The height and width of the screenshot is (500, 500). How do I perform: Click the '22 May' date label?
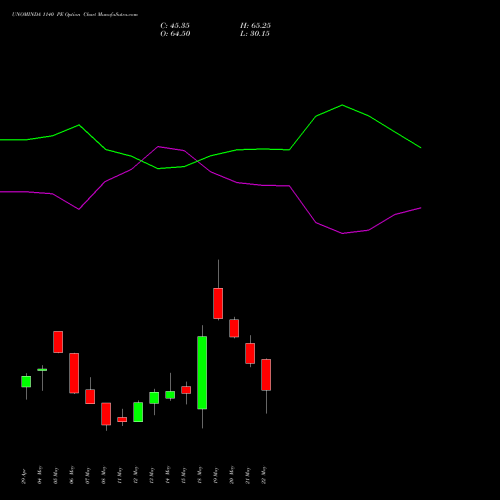click(x=264, y=475)
